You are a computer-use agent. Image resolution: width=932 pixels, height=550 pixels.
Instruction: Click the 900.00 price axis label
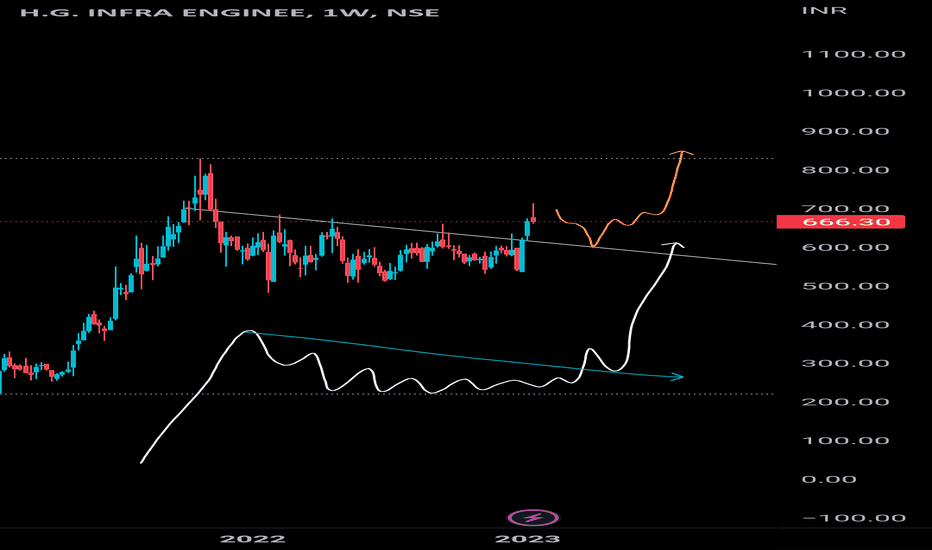point(846,131)
